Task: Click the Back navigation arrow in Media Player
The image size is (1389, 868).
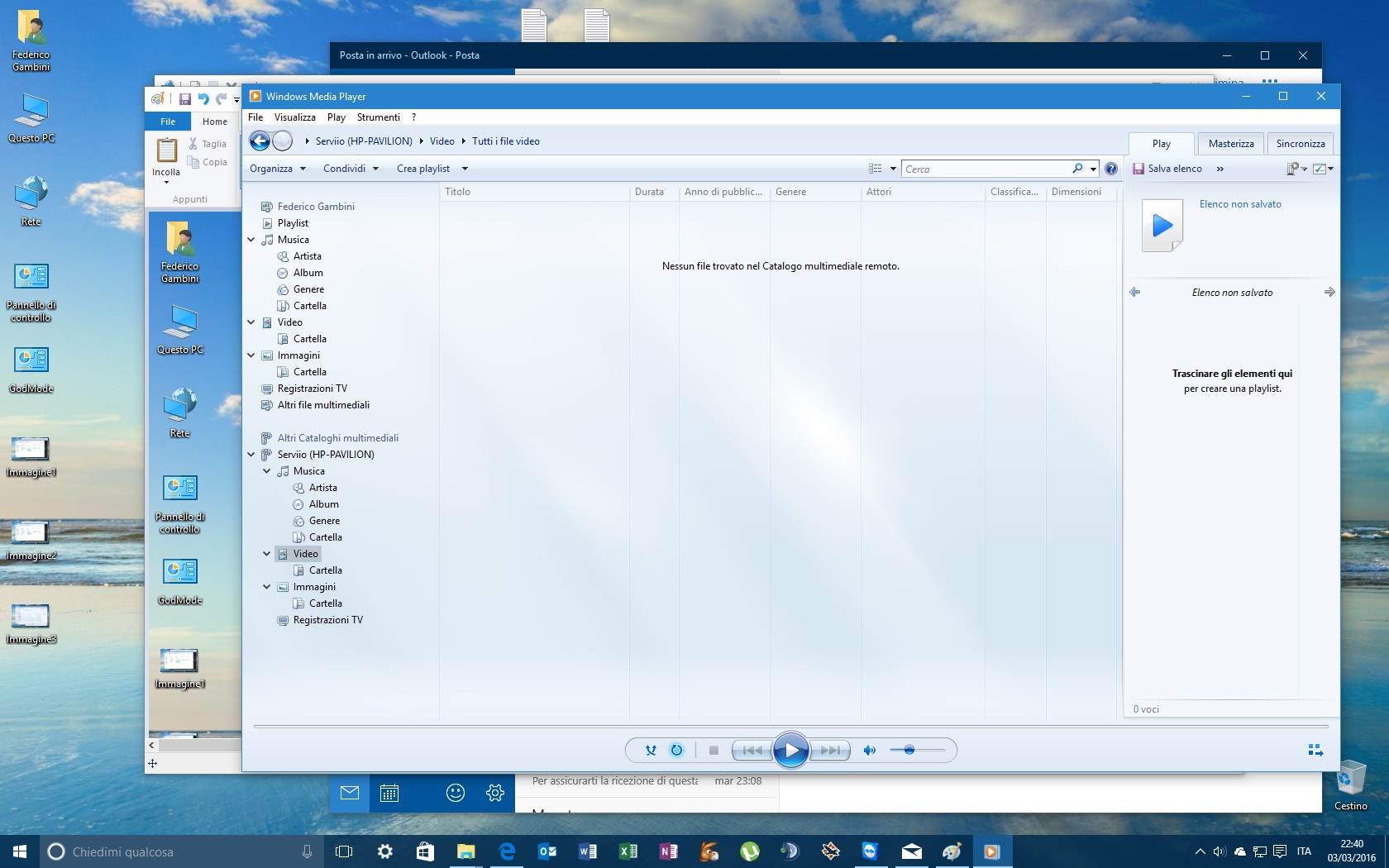Action: (260, 141)
